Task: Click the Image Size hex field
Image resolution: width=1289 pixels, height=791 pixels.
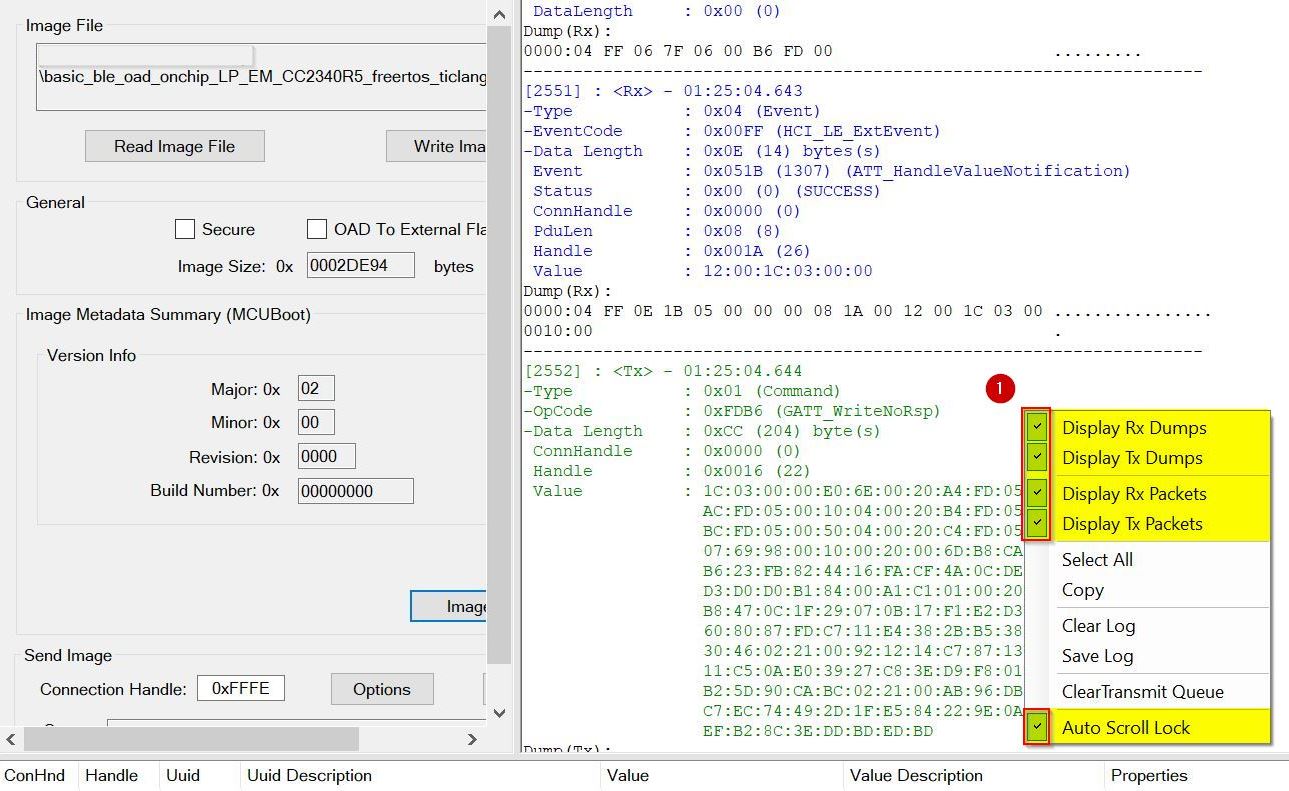Action: pos(360,266)
